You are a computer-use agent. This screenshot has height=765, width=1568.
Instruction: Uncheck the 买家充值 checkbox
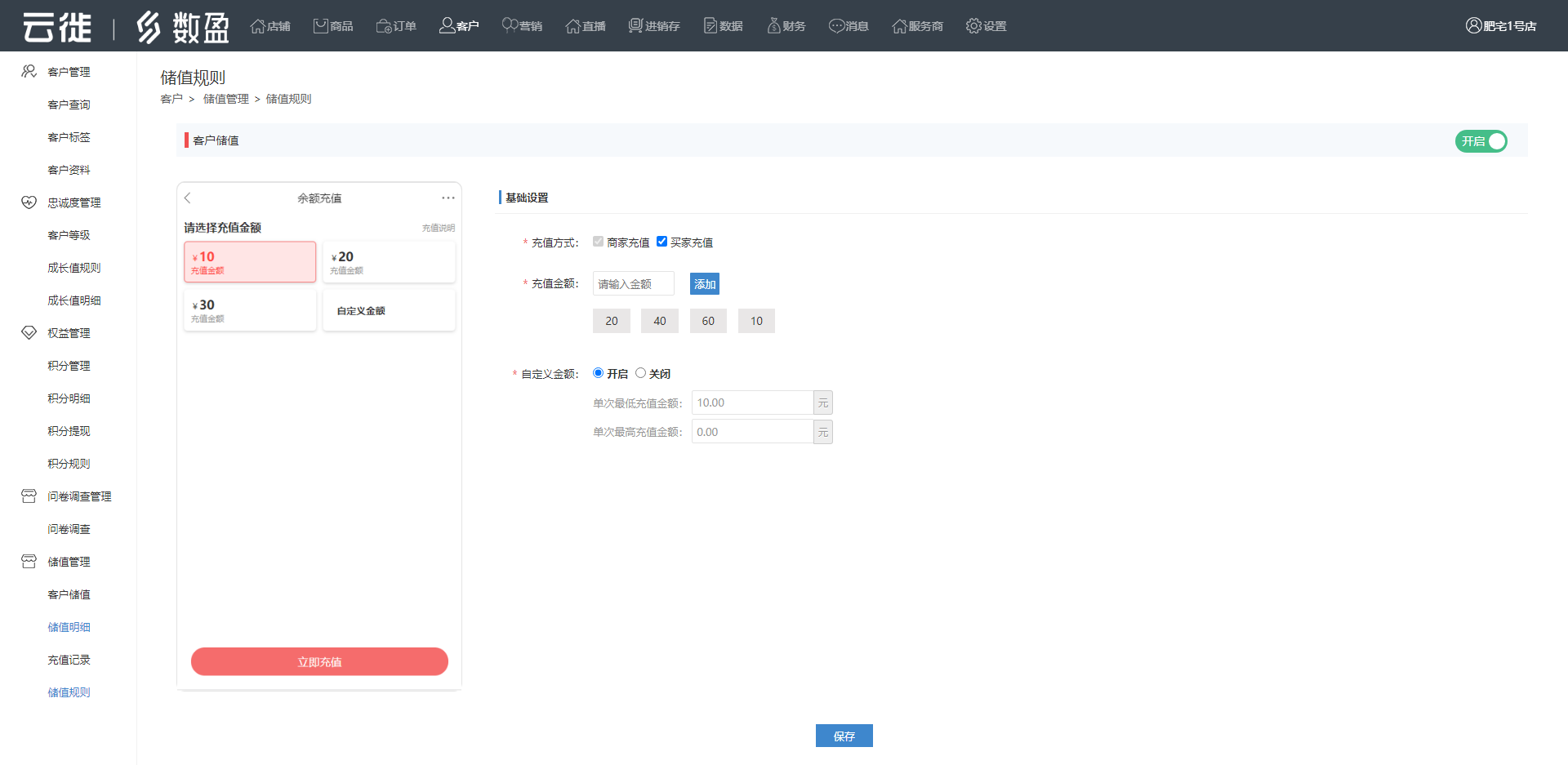click(x=662, y=242)
